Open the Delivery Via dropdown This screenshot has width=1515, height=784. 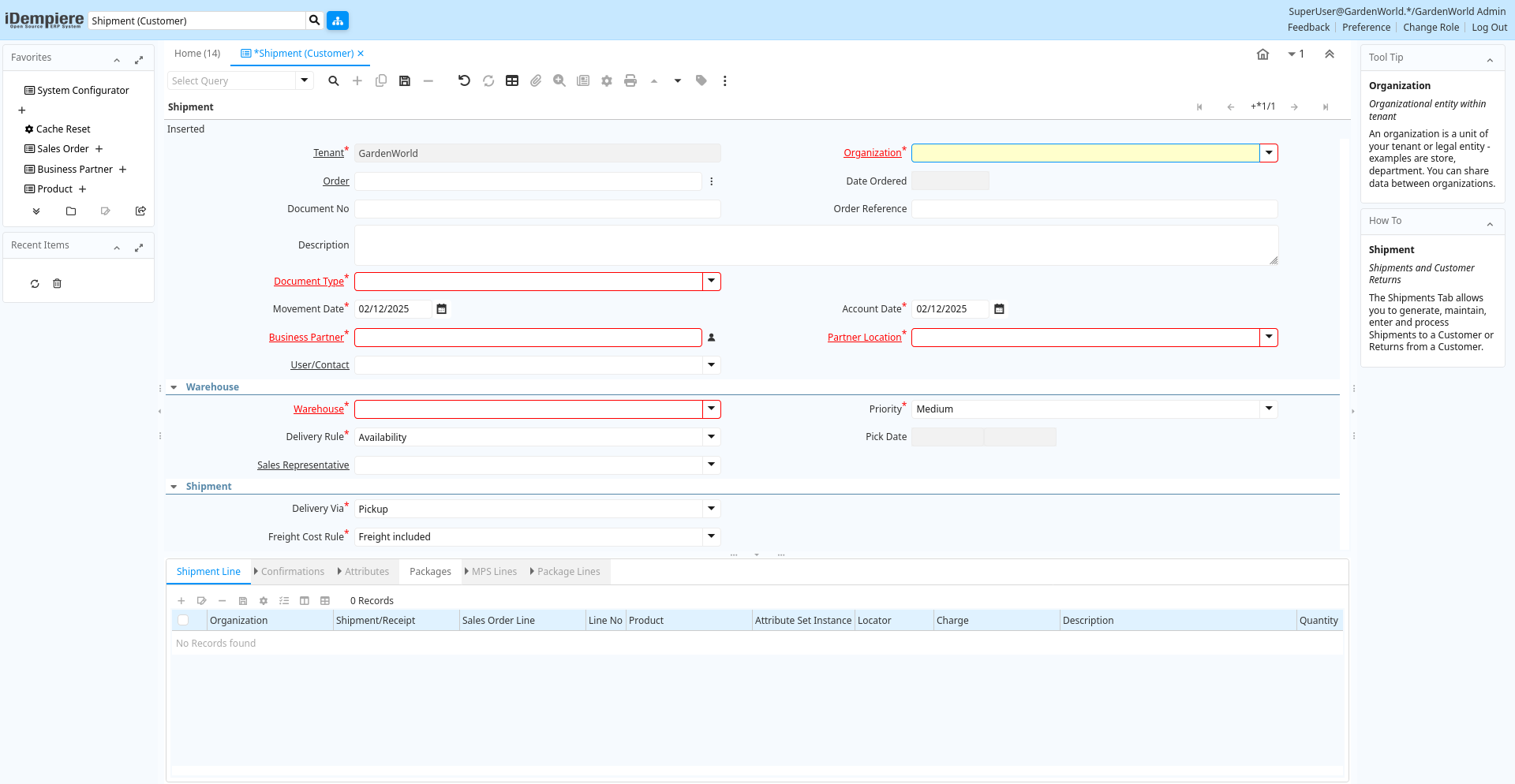point(711,510)
